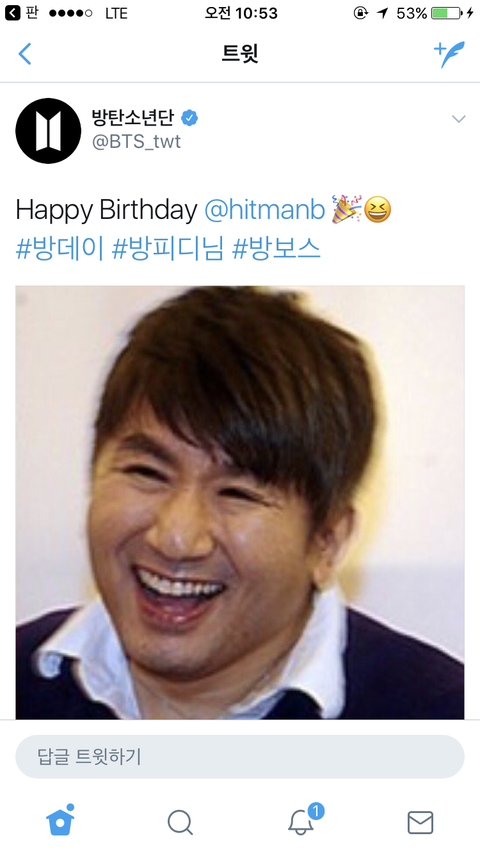Open the Search magnifier tab
The width and height of the screenshot is (480, 854).
(x=180, y=822)
